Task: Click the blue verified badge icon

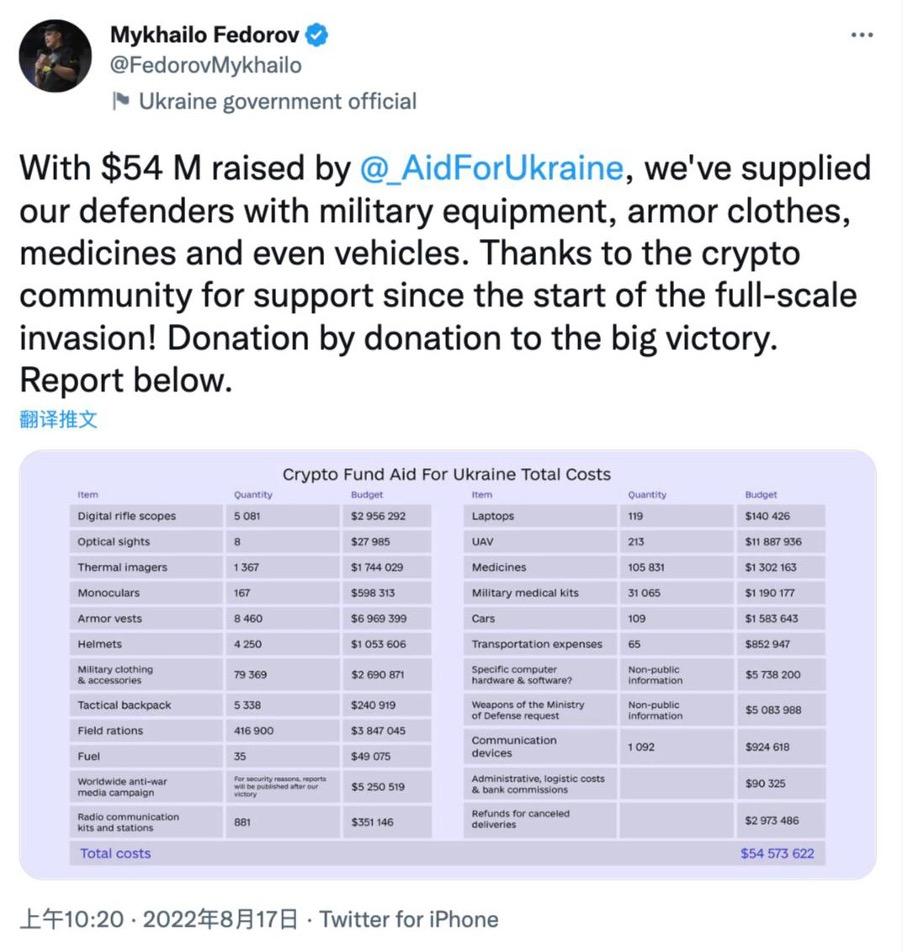Action: coord(314,33)
